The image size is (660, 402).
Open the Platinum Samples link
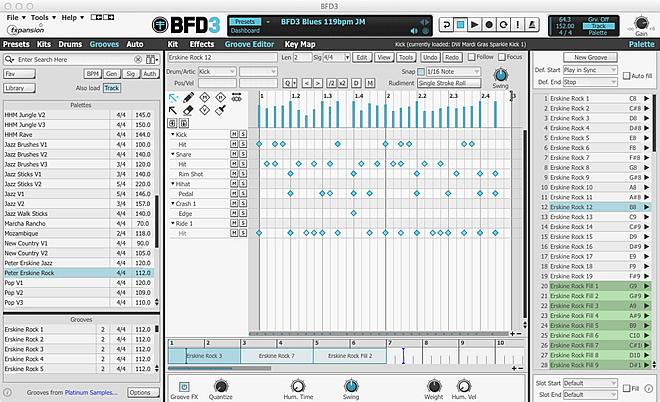tap(90, 392)
